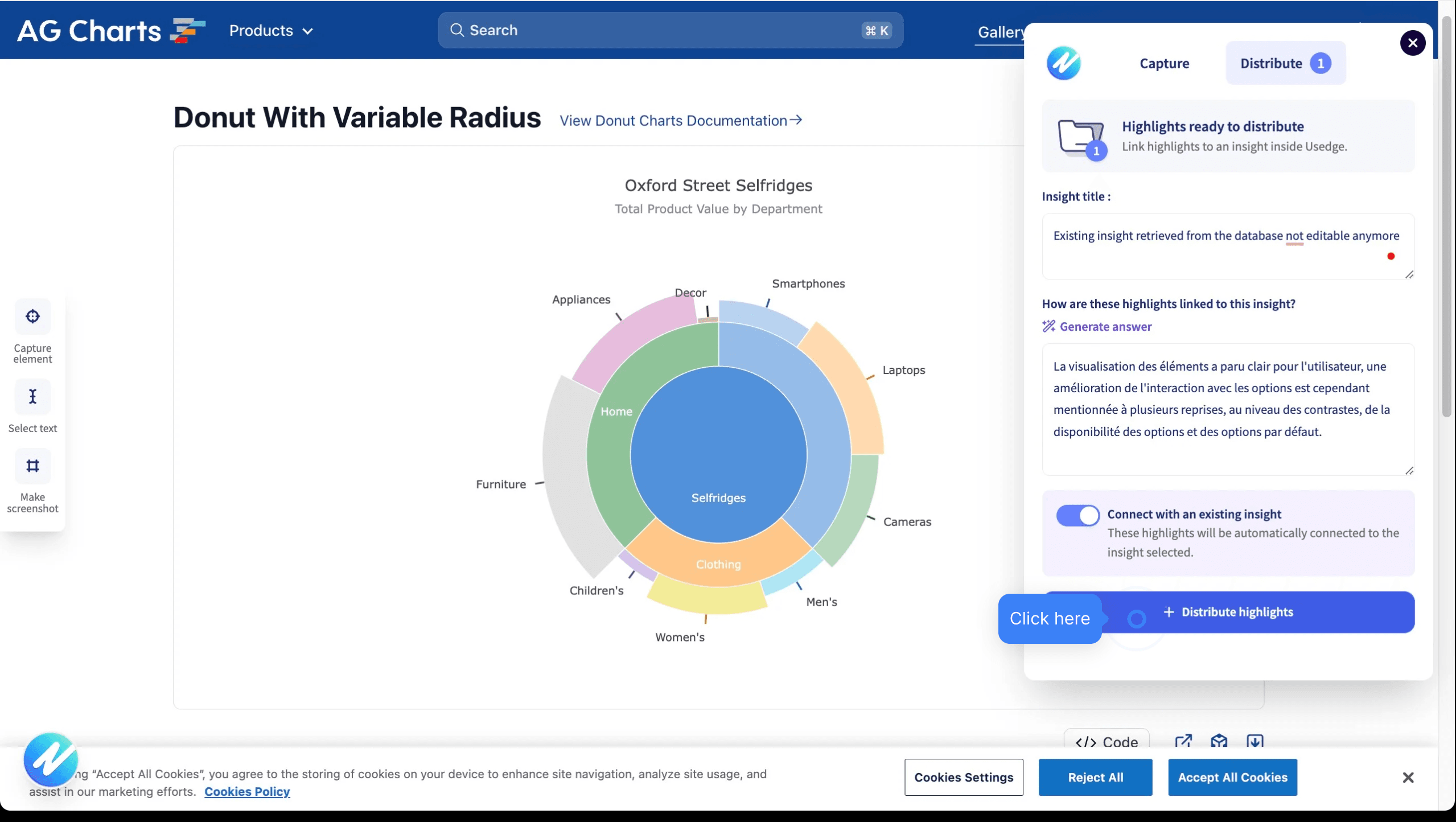Open the Usedge floating launcher icon
The image size is (1456, 822).
point(51,759)
